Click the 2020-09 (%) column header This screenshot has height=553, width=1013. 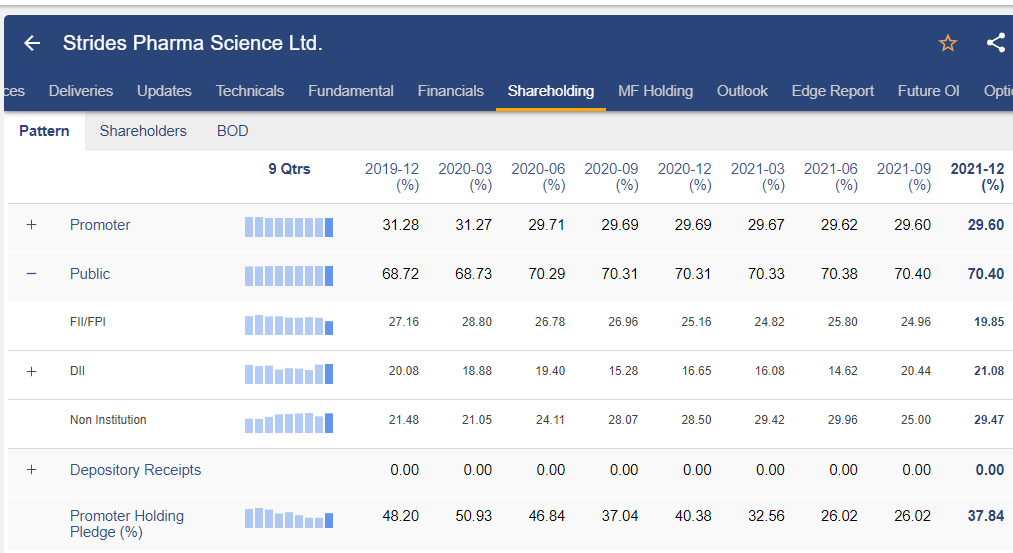(x=611, y=177)
